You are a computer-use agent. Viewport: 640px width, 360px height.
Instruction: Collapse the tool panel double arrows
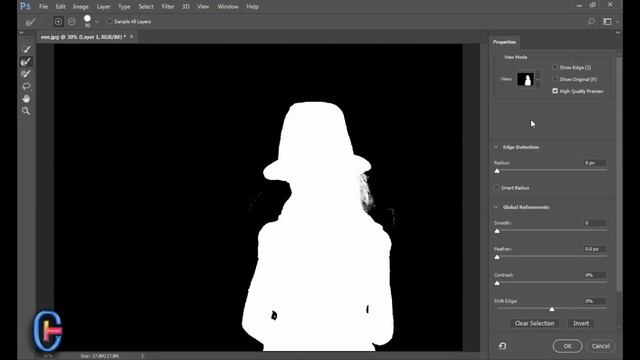point(22,33)
